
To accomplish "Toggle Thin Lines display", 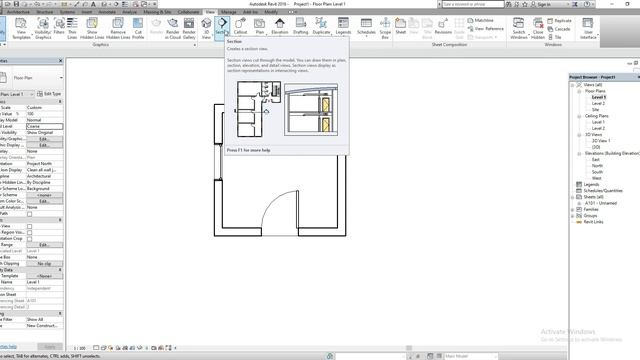I will pyautogui.click(x=72, y=28).
